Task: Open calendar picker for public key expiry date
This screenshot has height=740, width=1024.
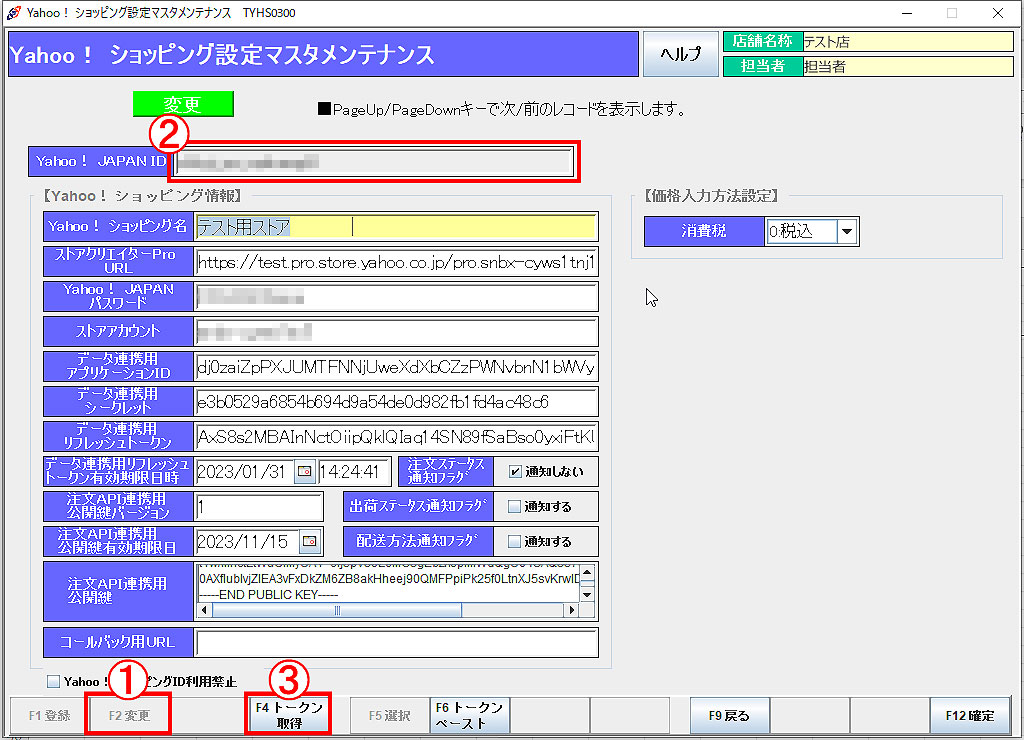Action: tap(309, 541)
